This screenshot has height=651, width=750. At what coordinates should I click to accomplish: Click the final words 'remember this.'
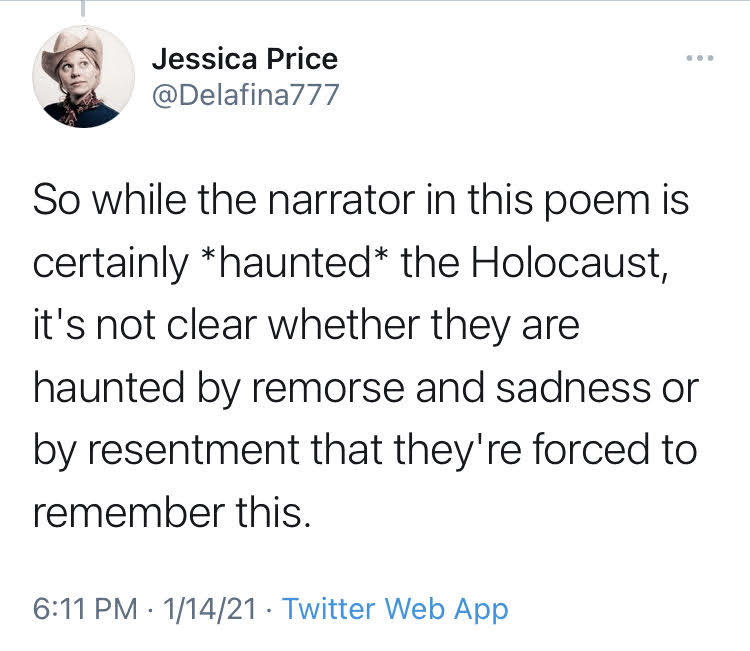pos(170,512)
